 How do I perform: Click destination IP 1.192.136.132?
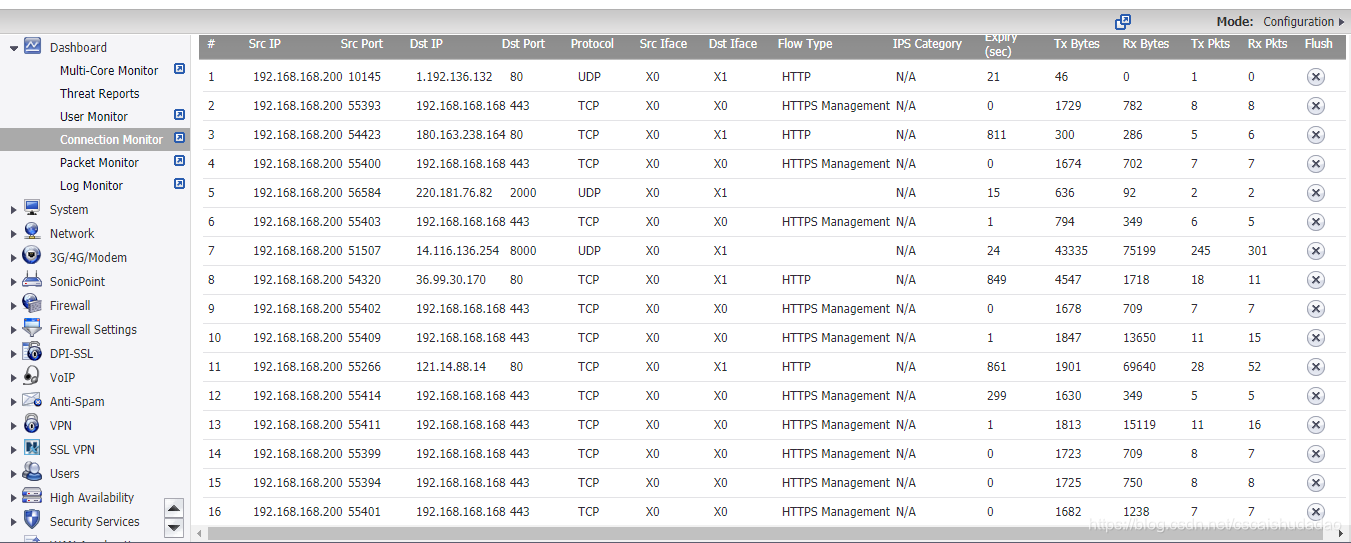(454, 77)
